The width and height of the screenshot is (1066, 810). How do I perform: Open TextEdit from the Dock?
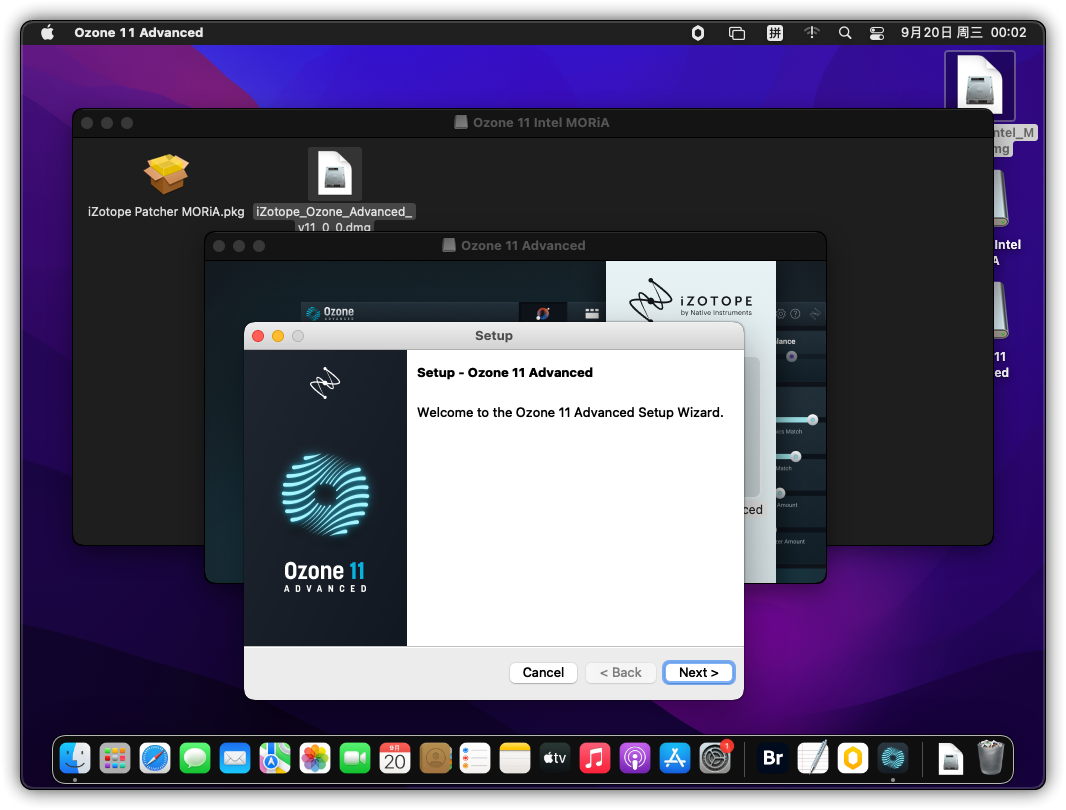[x=813, y=758]
